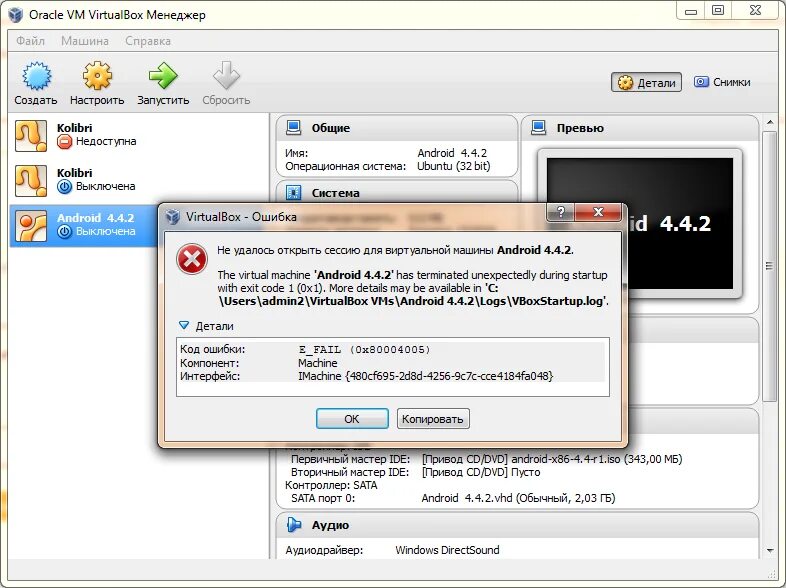
Task: Click the error code E_FAIL (0x80004005)
Action: point(364,349)
